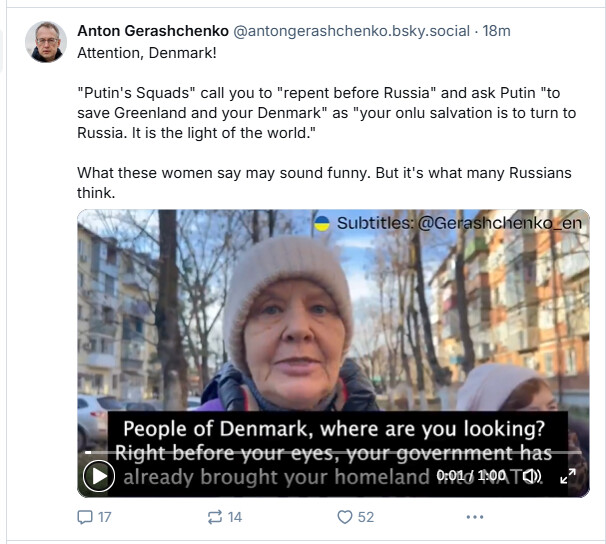
Task: Click the like count 52
Action: [366, 517]
